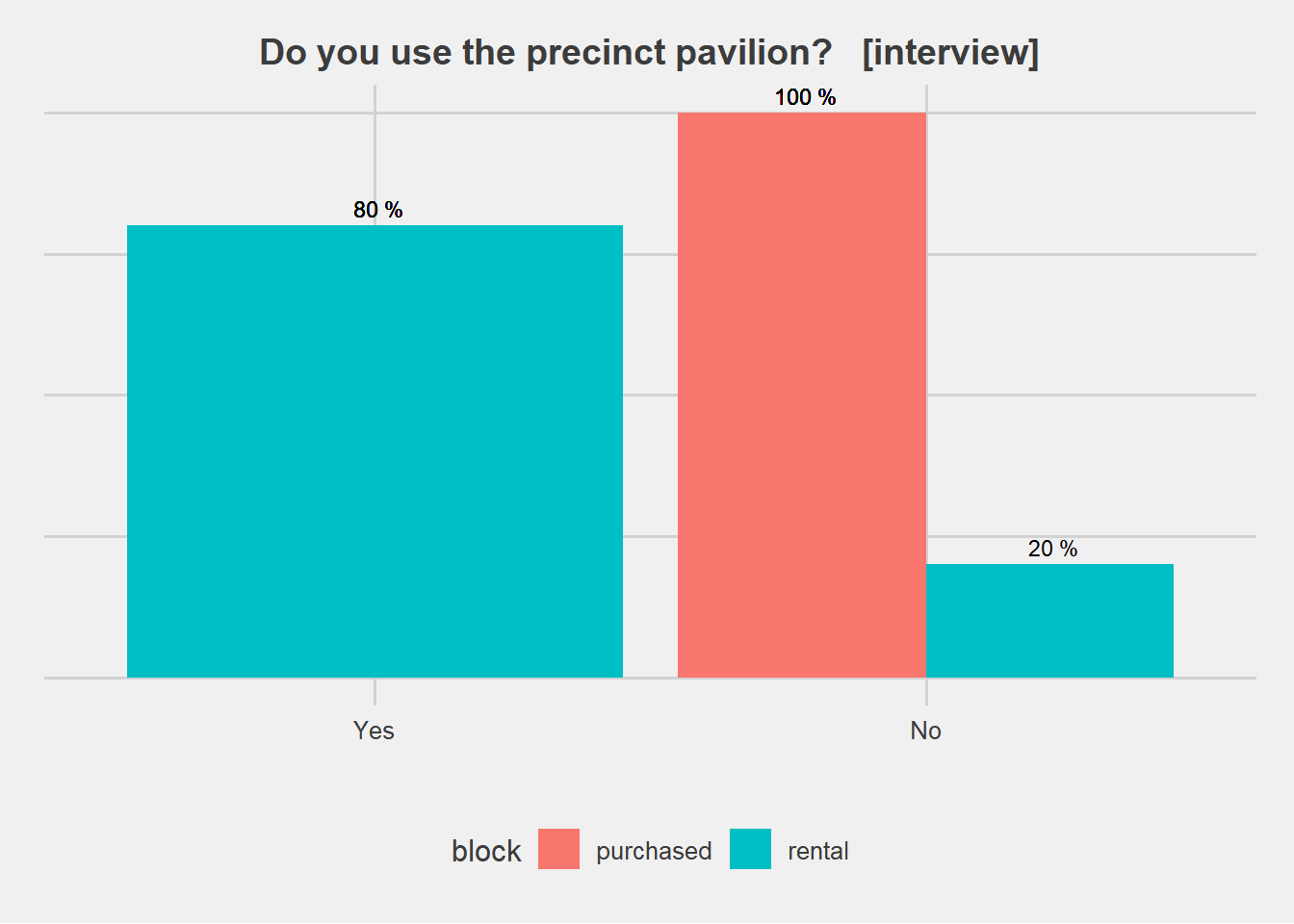The width and height of the screenshot is (1294, 924).
Task: Click the 20 % data label
Action: point(1052,549)
